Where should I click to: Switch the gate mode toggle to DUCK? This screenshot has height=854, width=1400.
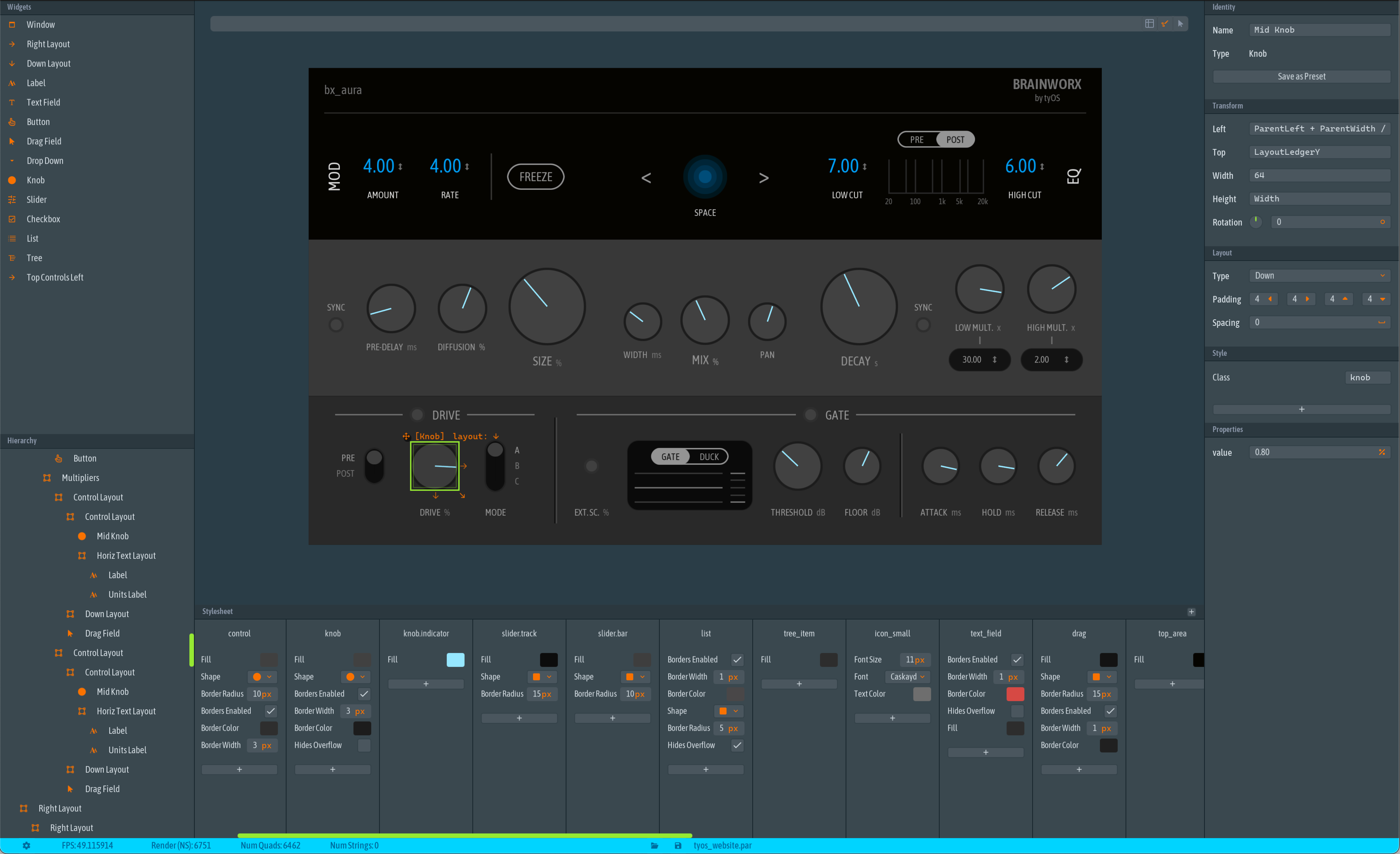coord(709,457)
